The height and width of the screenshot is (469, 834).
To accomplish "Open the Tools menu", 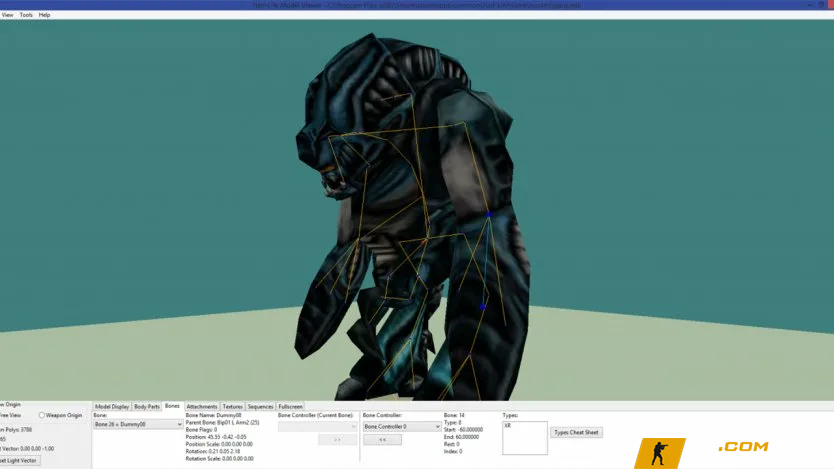I will pyautogui.click(x=26, y=15).
